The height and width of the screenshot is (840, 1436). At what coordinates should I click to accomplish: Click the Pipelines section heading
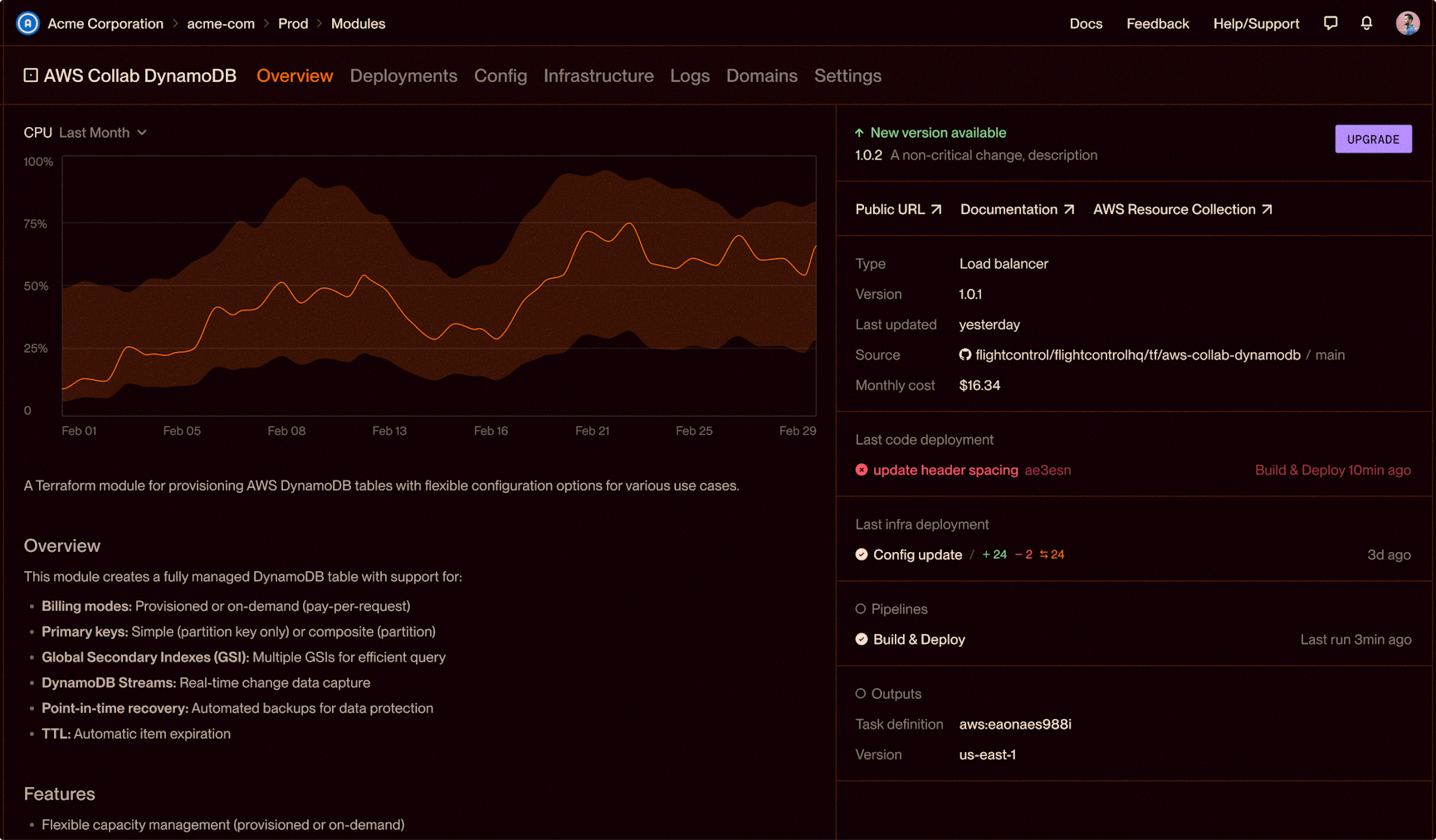(899, 609)
